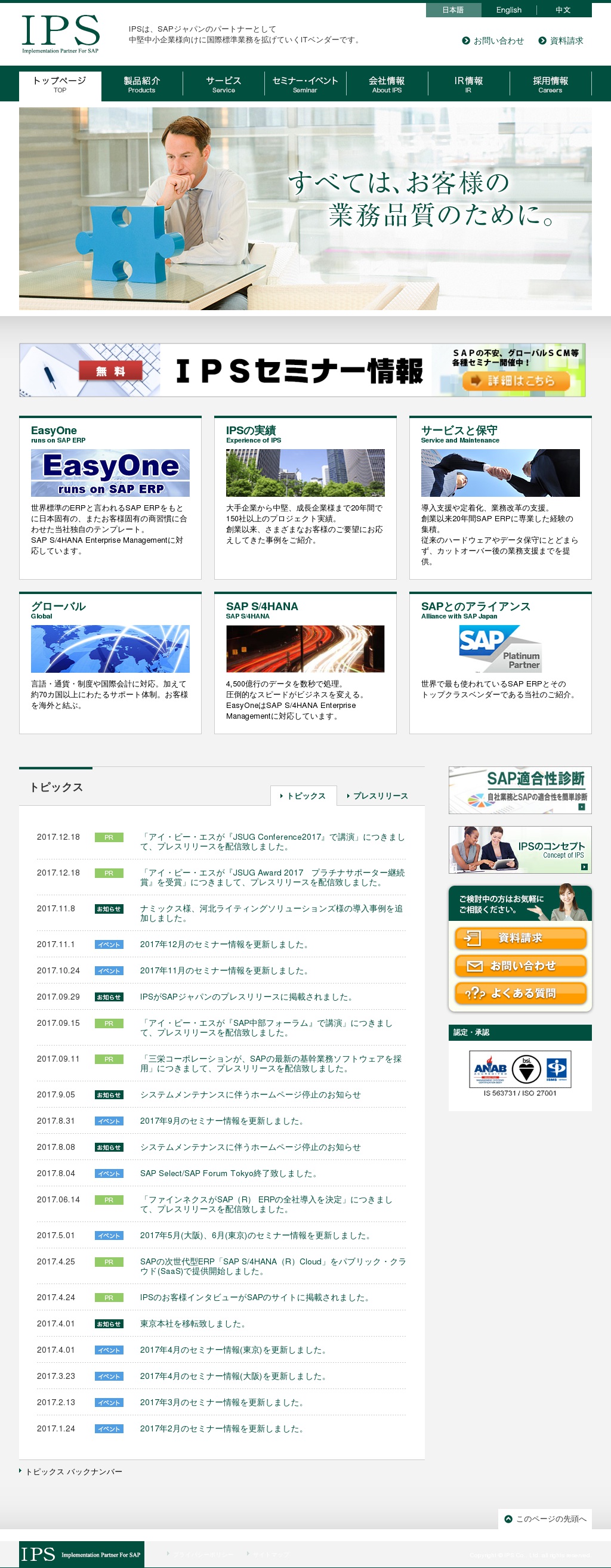Viewport: 611px width, 1568px height.
Task: Click the orange よくある質問 button
Action: (x=521, y=994)
